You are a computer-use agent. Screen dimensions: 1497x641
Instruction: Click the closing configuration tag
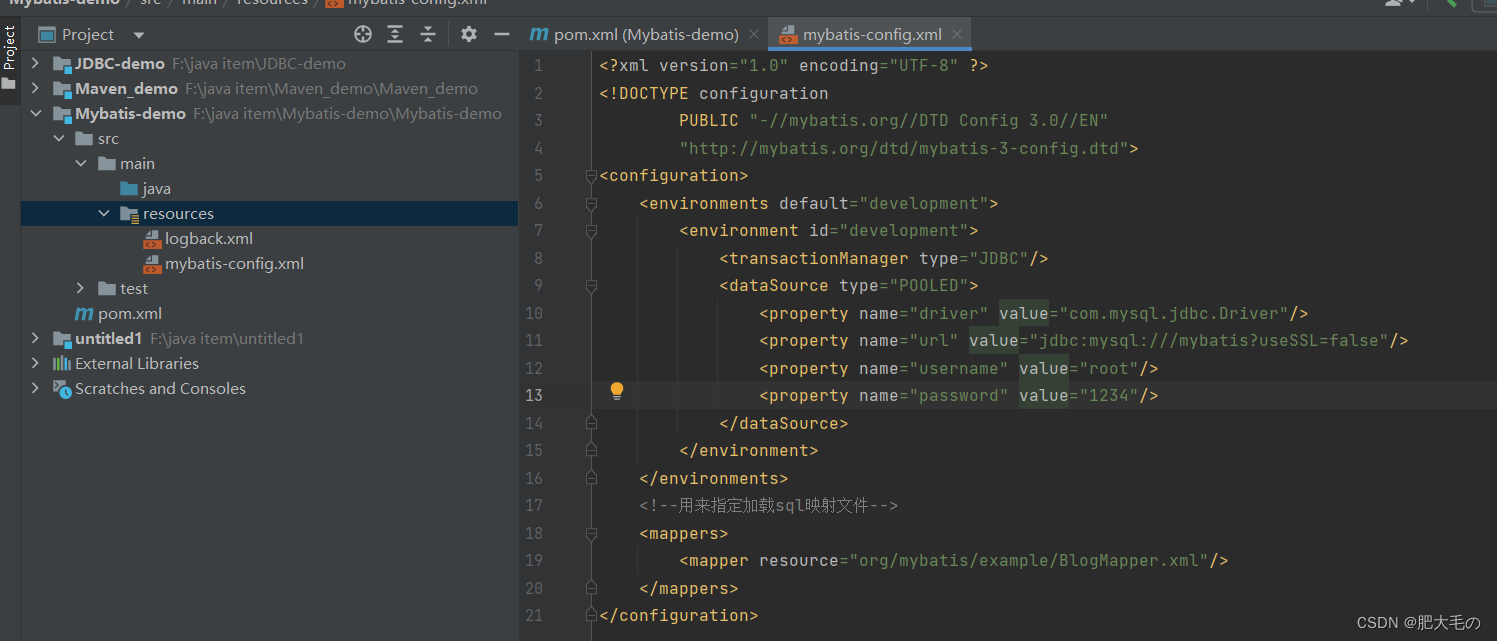(x=679, y=615)
